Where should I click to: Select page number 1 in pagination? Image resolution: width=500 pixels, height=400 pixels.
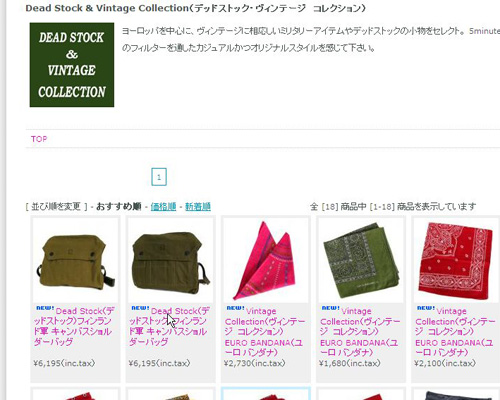[159, 177]
